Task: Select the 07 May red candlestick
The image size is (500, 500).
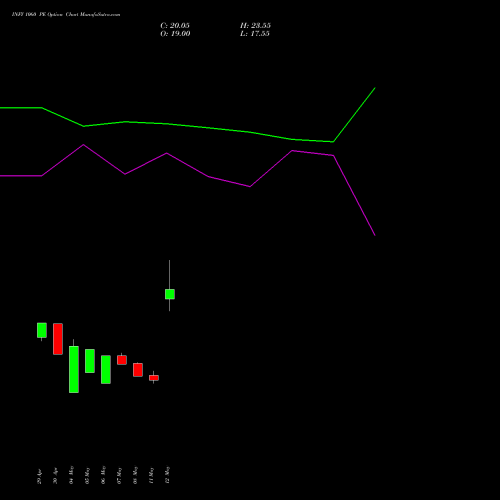Action: point(122,360)
